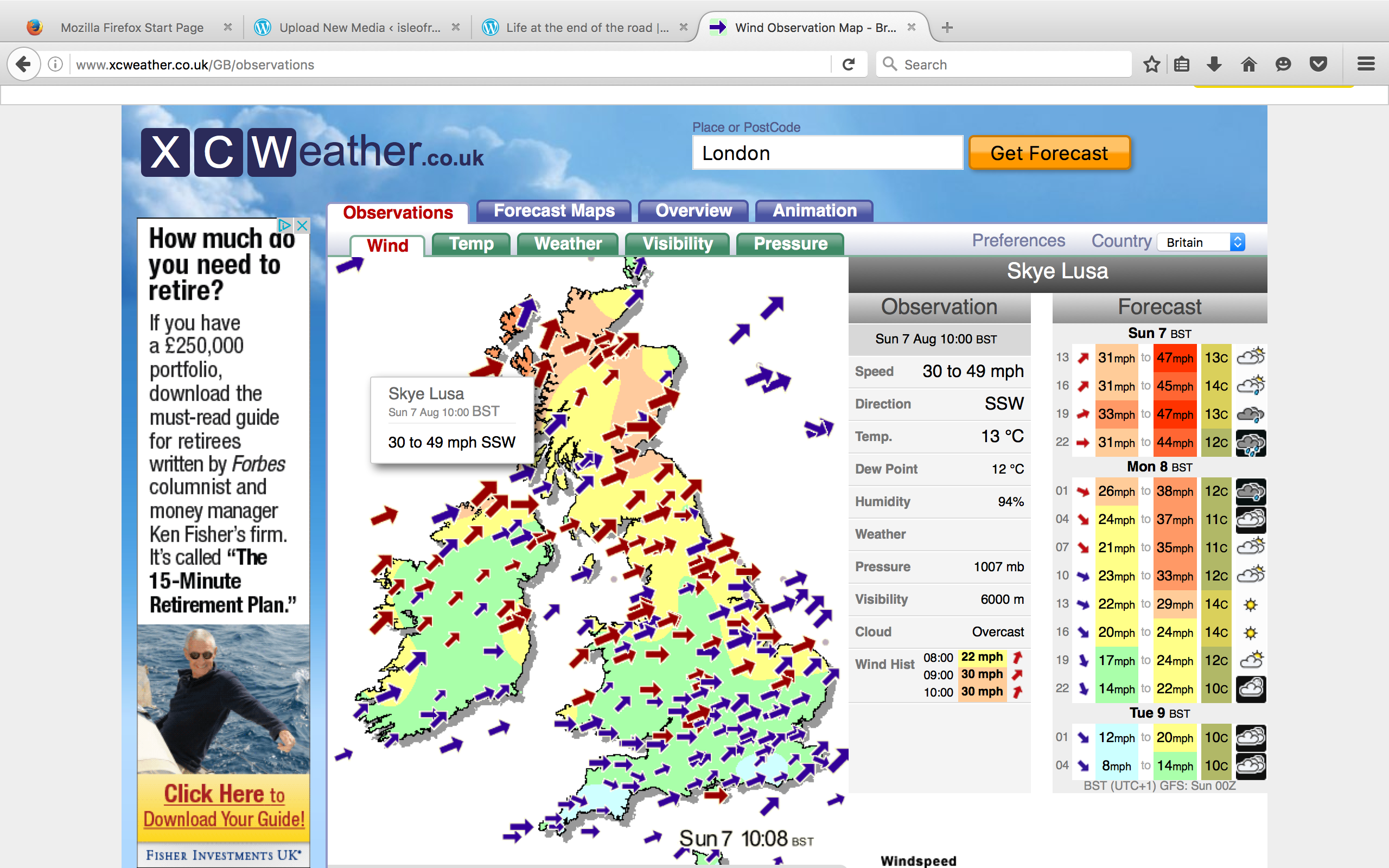Screen dimensions: 1389x868
Task: Go to home page icon
Action: coord(1249,65)
